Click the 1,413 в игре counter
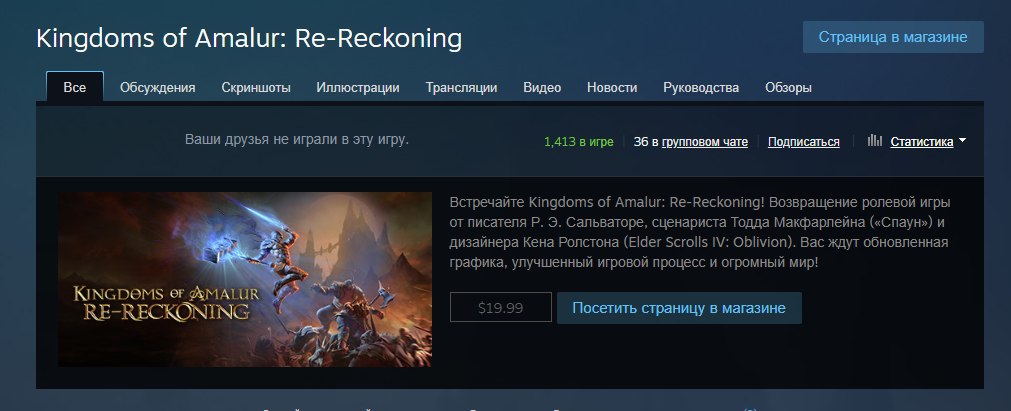This screenshot has width=1011, height=411. [x=578, y=142]
